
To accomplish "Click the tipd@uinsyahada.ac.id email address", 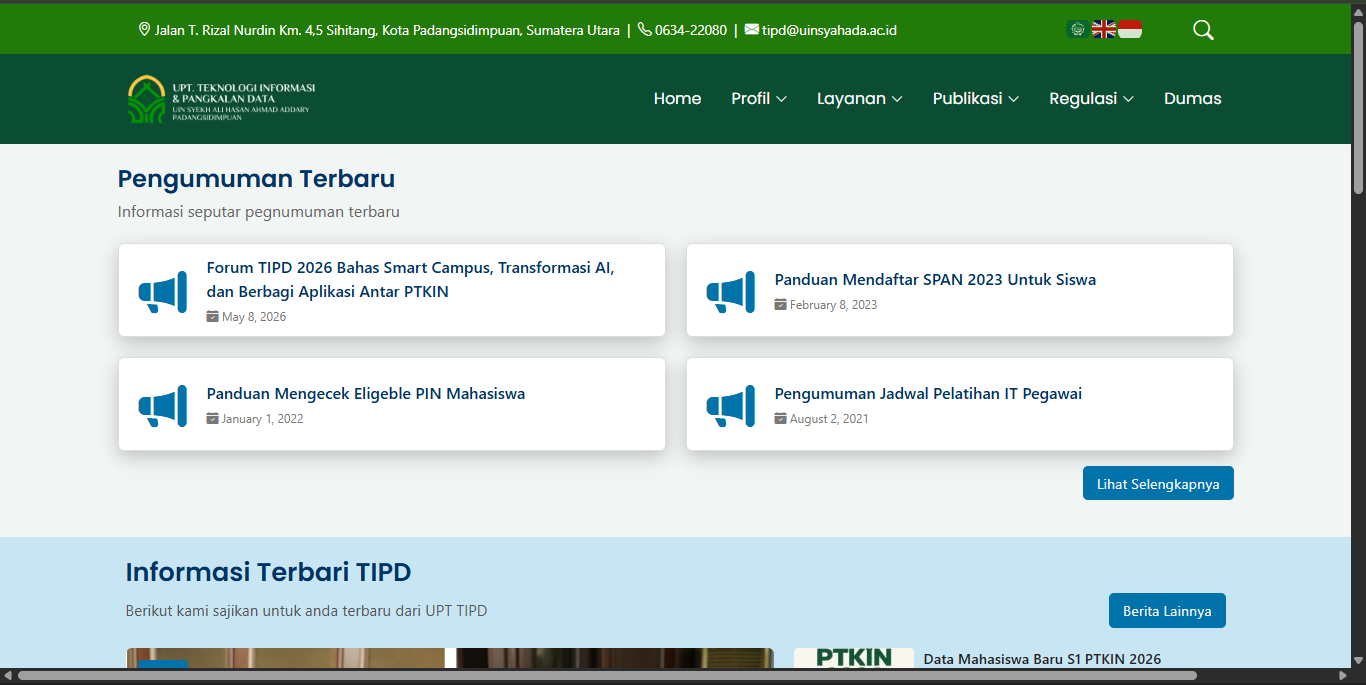I will pyautogui.click(x=829, y=30).
